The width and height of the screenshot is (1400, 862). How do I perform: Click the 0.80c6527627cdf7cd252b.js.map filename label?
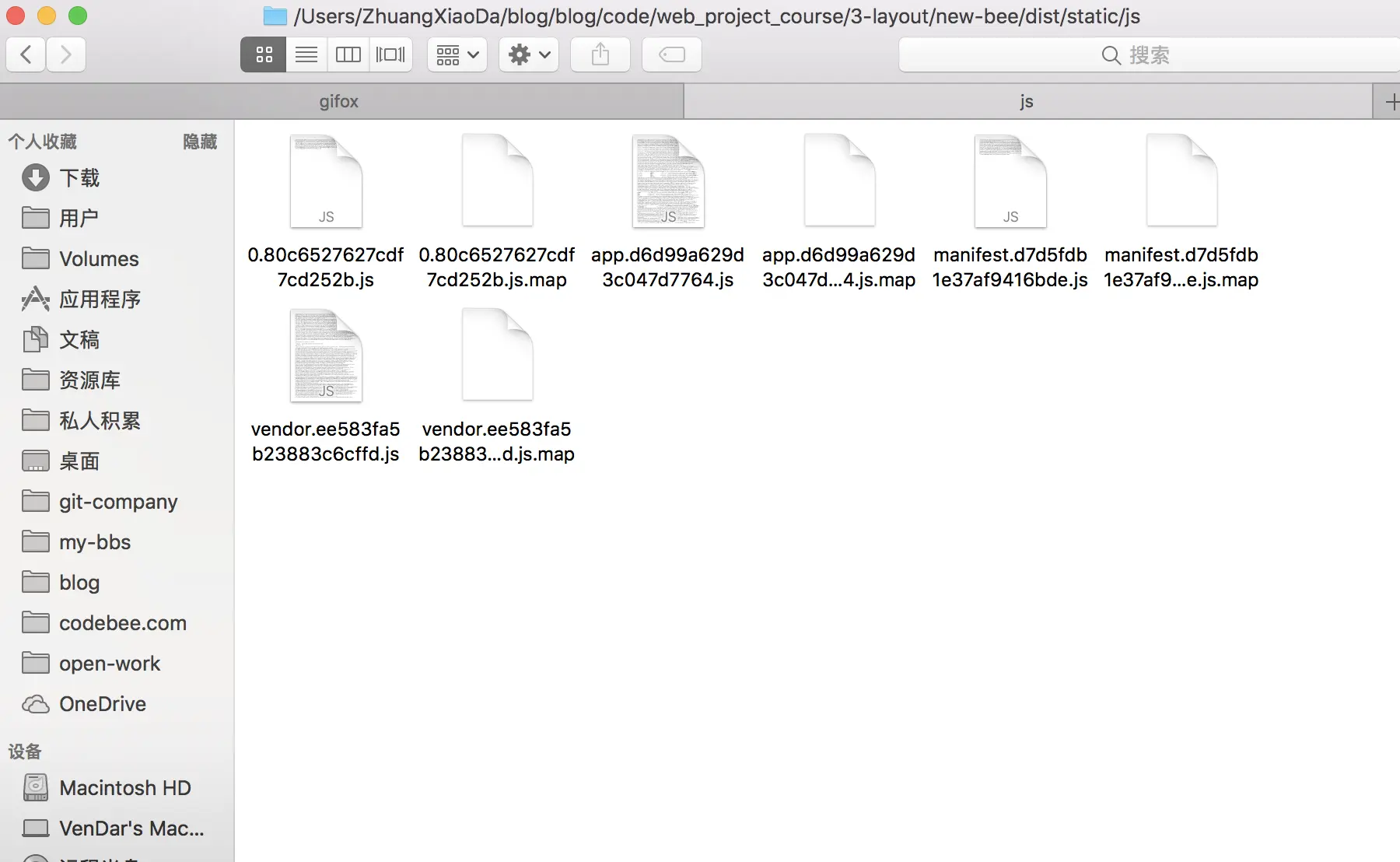coord(497,267)
